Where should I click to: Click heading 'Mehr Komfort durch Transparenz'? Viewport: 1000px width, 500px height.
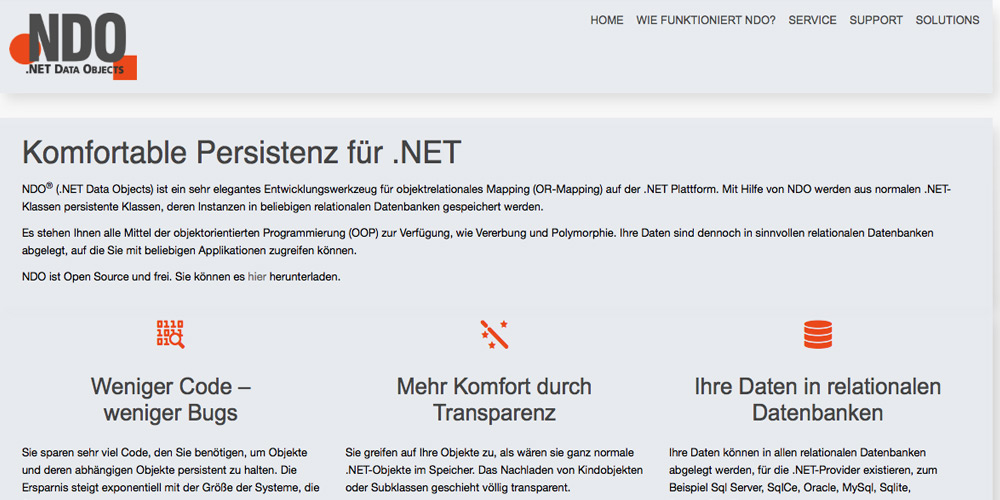click(494, 399)
